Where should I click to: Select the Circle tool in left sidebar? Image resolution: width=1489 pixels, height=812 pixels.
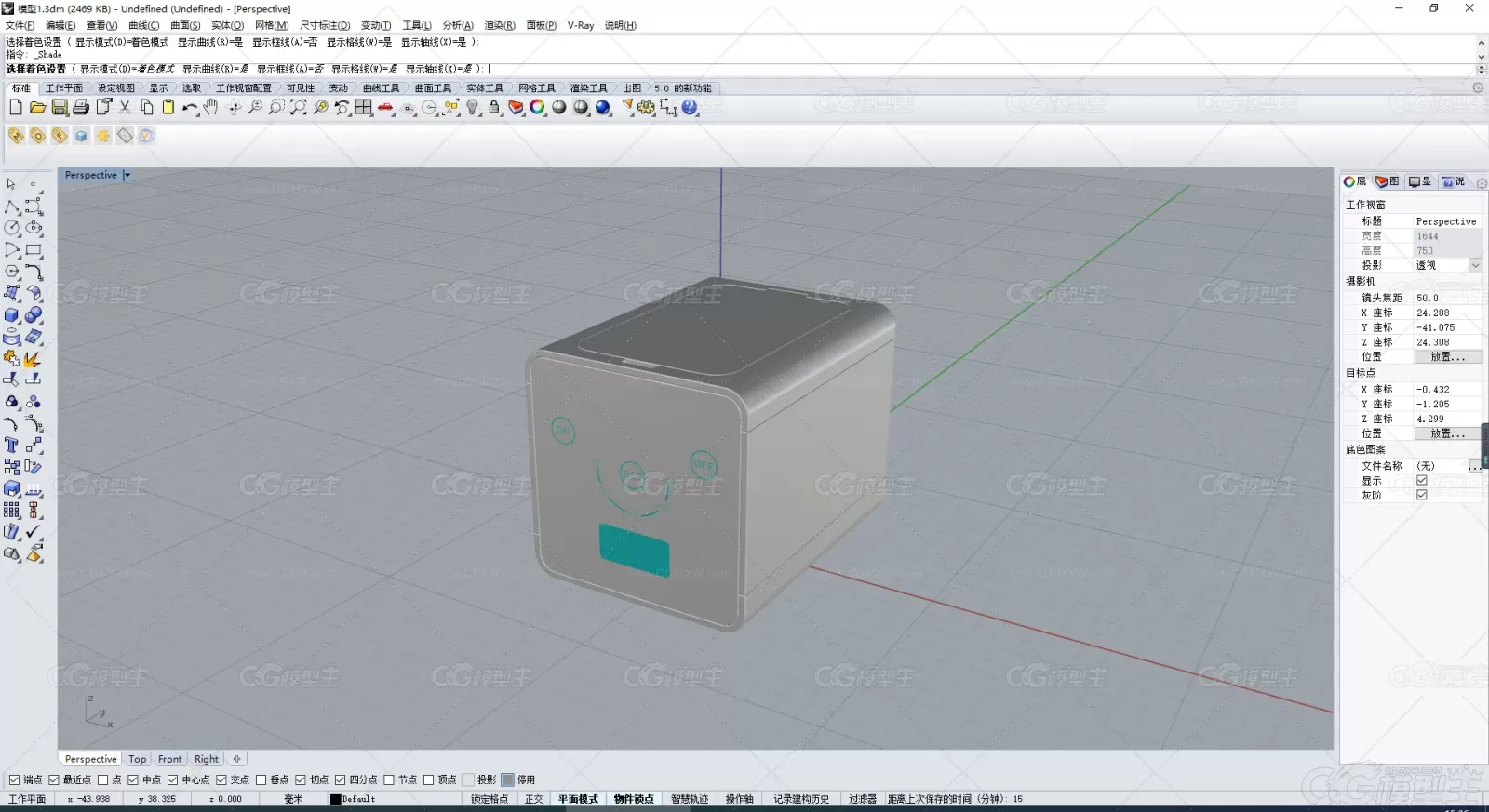point(12,228)
